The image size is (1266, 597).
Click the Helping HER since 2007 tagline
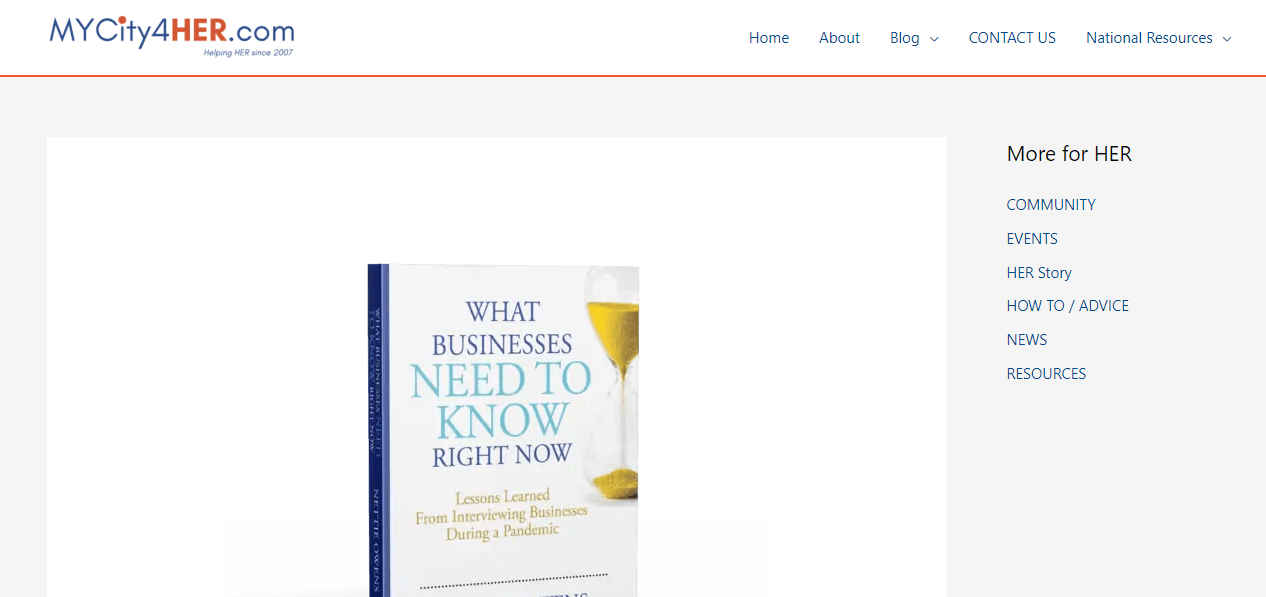(x=248, y=52)
